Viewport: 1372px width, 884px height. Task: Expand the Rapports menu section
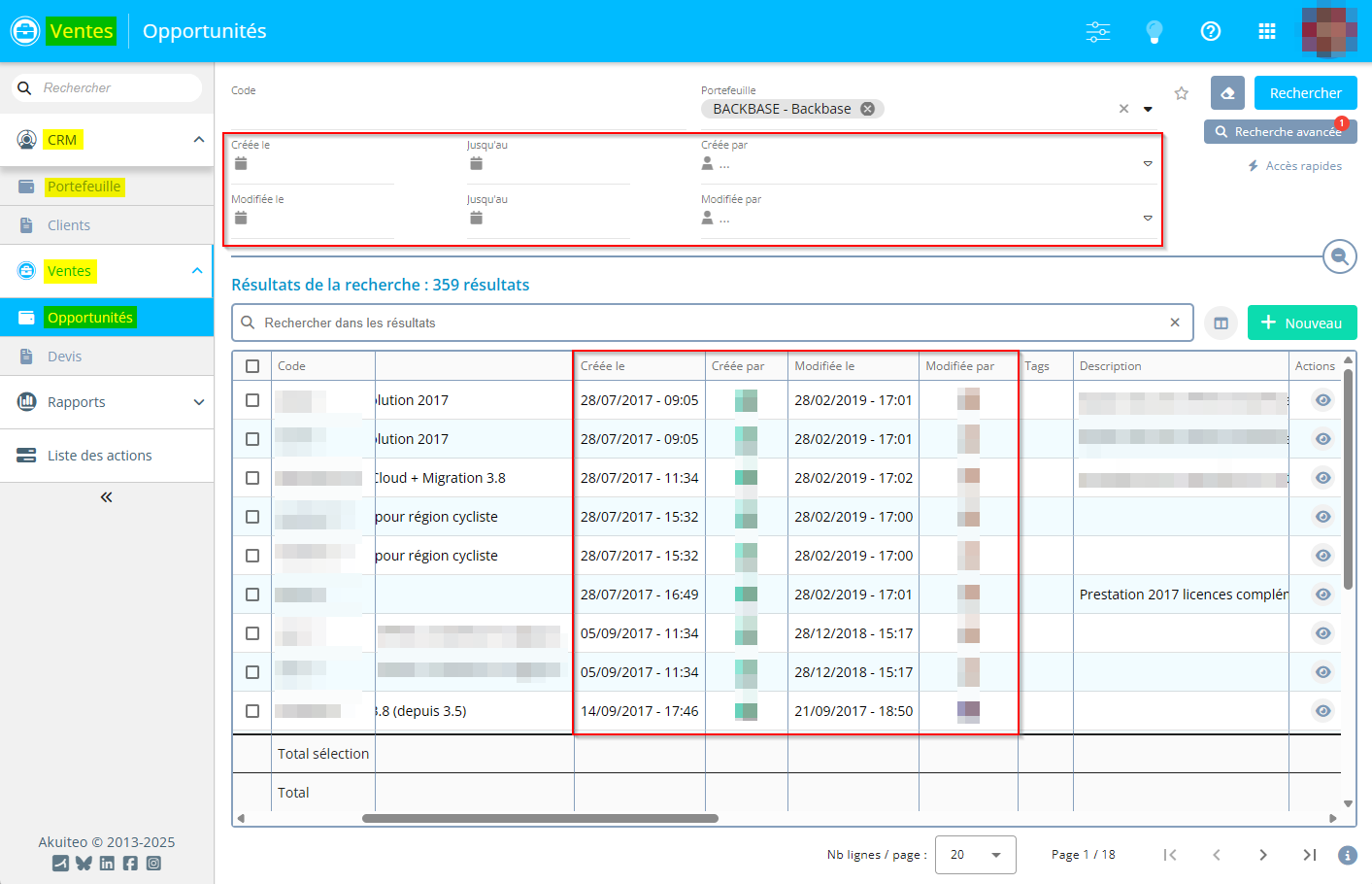(x=107, y=402)
